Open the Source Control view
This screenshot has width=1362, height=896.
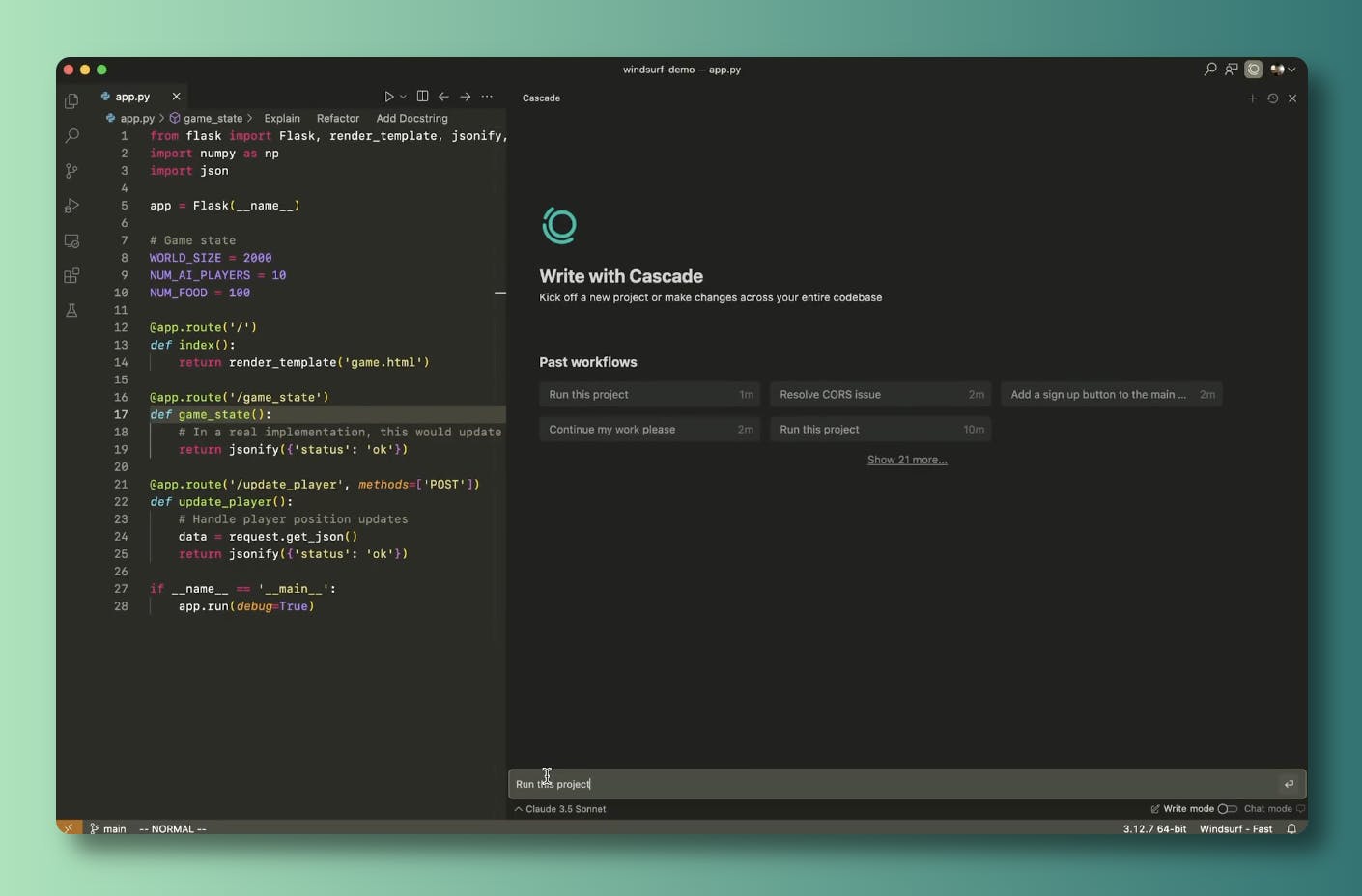click(x=71, y=171)
